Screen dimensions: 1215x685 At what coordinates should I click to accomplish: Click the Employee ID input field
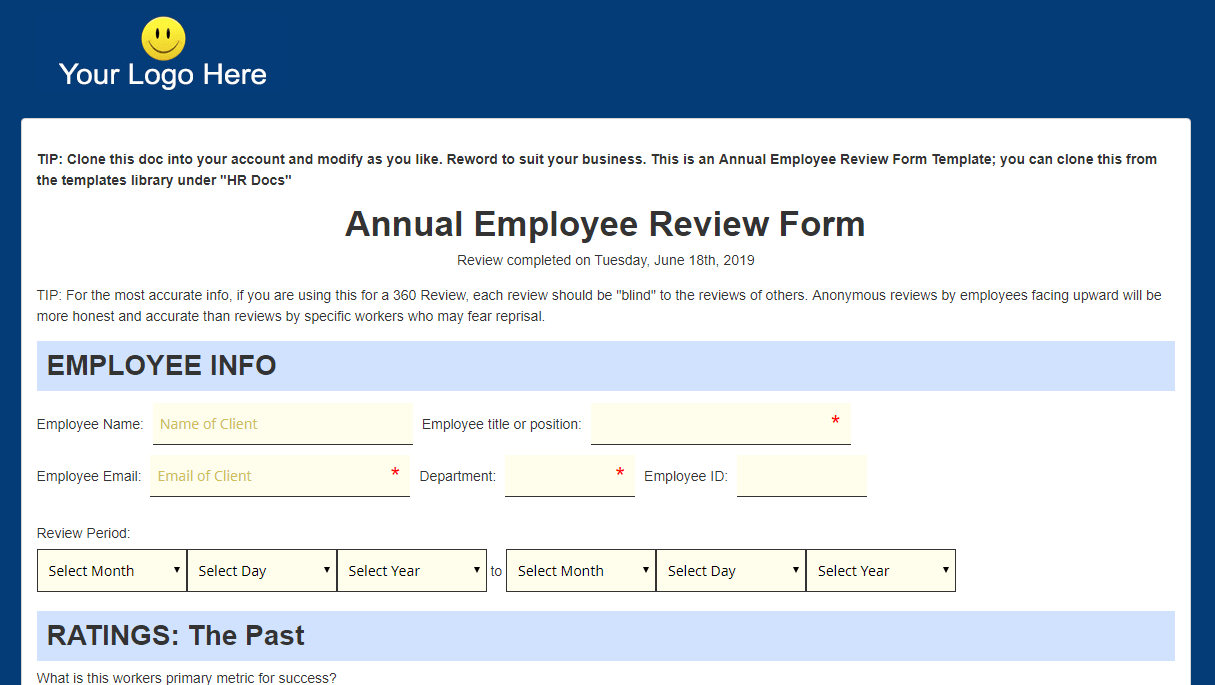point(801,475)
